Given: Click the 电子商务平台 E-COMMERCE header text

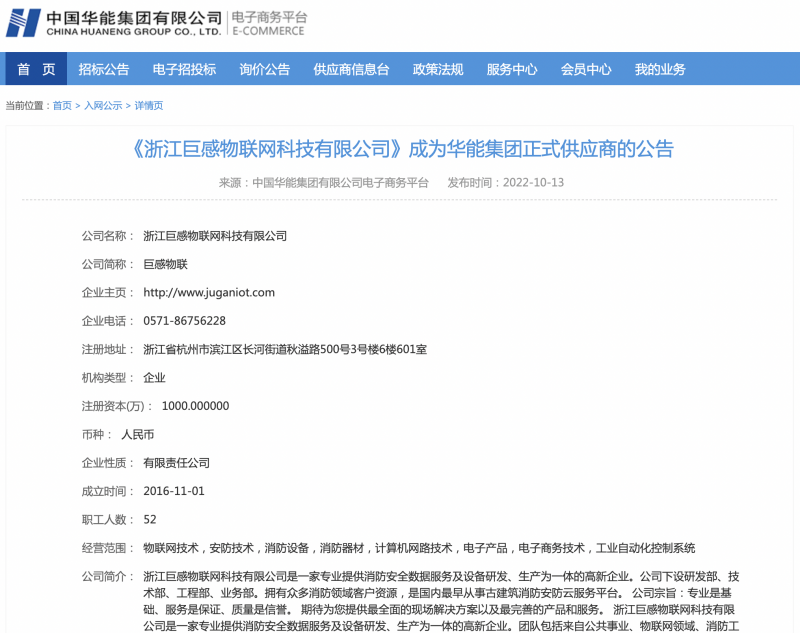Looking at the screenshot, I should (x=269, y=24).
